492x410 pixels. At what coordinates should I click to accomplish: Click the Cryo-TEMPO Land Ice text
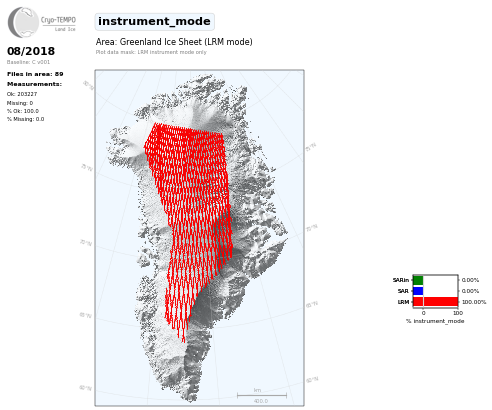58,23
